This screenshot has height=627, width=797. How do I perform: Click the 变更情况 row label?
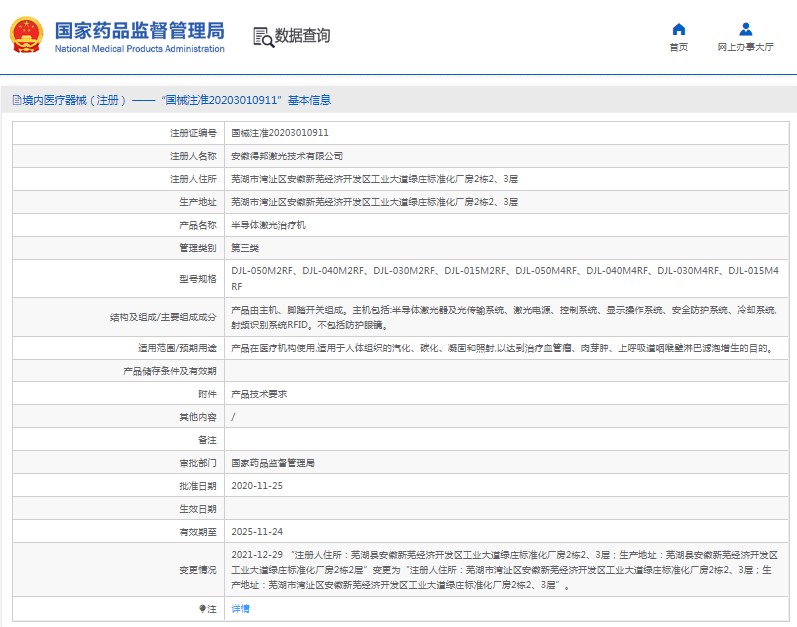[x=198, y=570]
